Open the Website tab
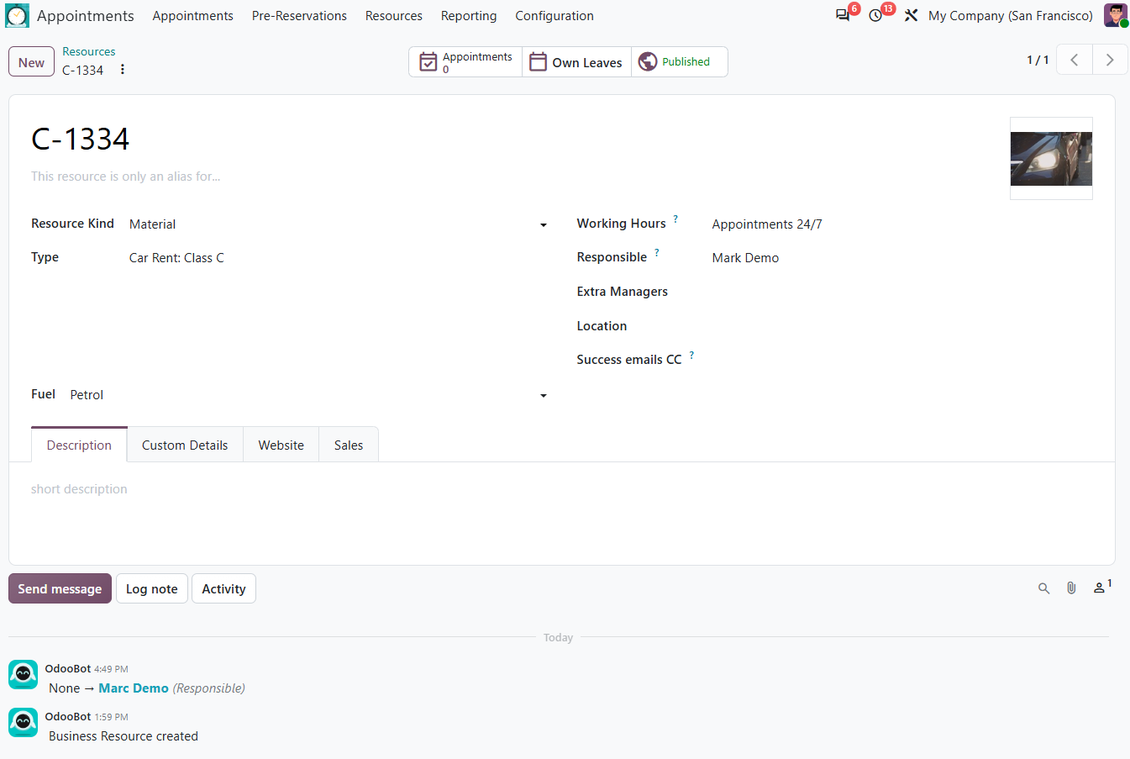The image size is (1130, 759). tap(281, 445)
